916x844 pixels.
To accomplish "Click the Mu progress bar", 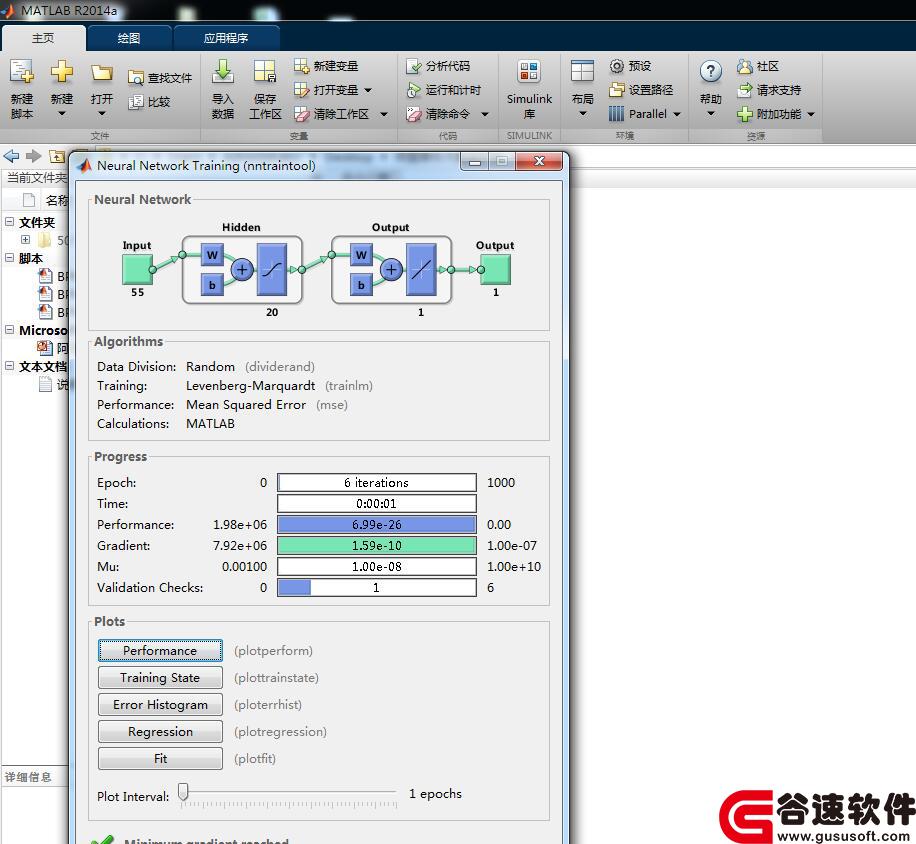I will point(377,567).
